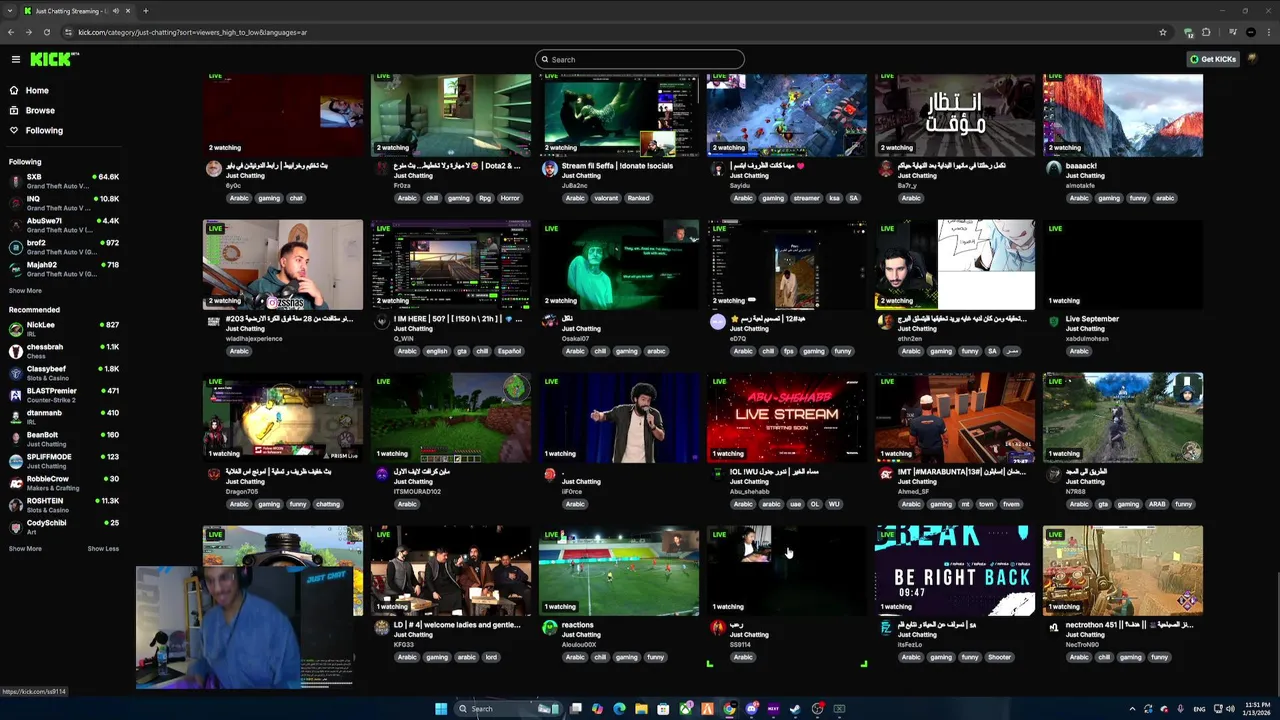Click wiadihajexperience channel name
The height and width of the screenshot is (720, 1280).
(254, 339)
